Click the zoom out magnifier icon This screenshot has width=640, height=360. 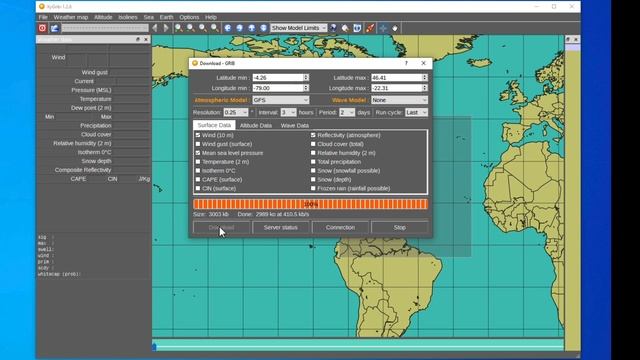[191, 28]
